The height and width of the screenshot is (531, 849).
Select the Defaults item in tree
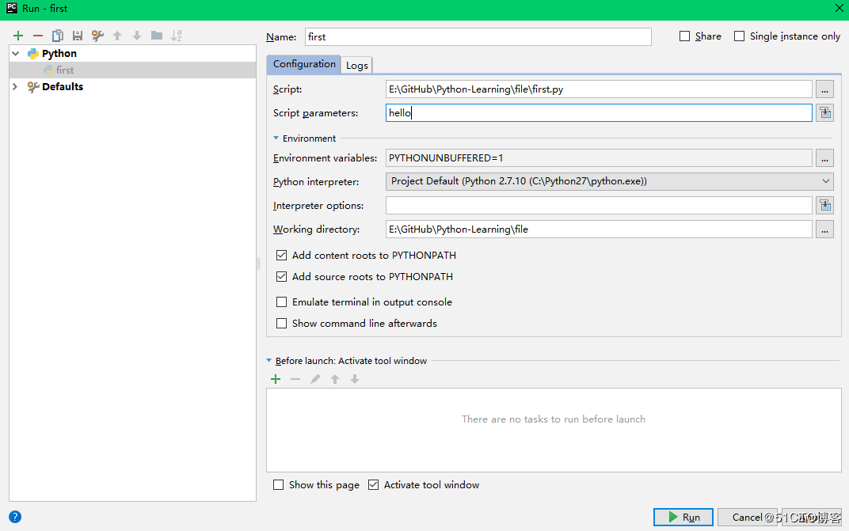[62, 87]
